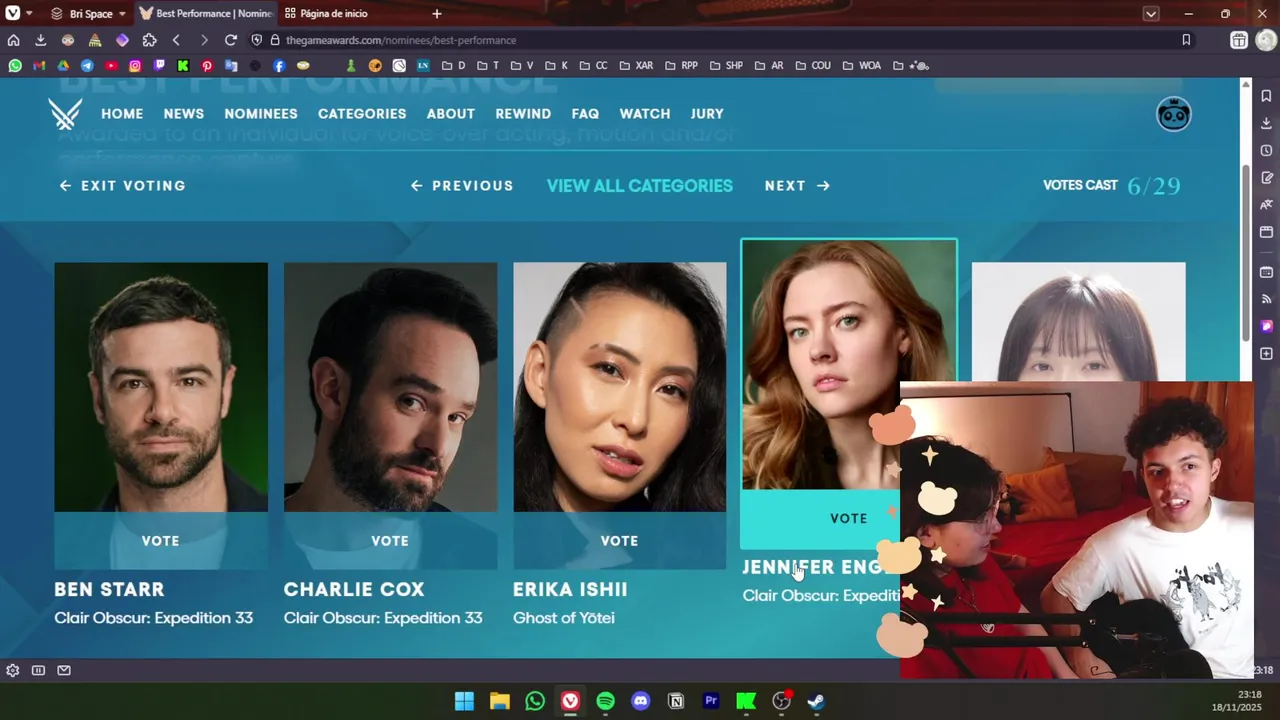Screen dimensions: 1280x720
Task: Expand the COU bookmarks folder
Action: pyautogui.click(x=813, y=66)
